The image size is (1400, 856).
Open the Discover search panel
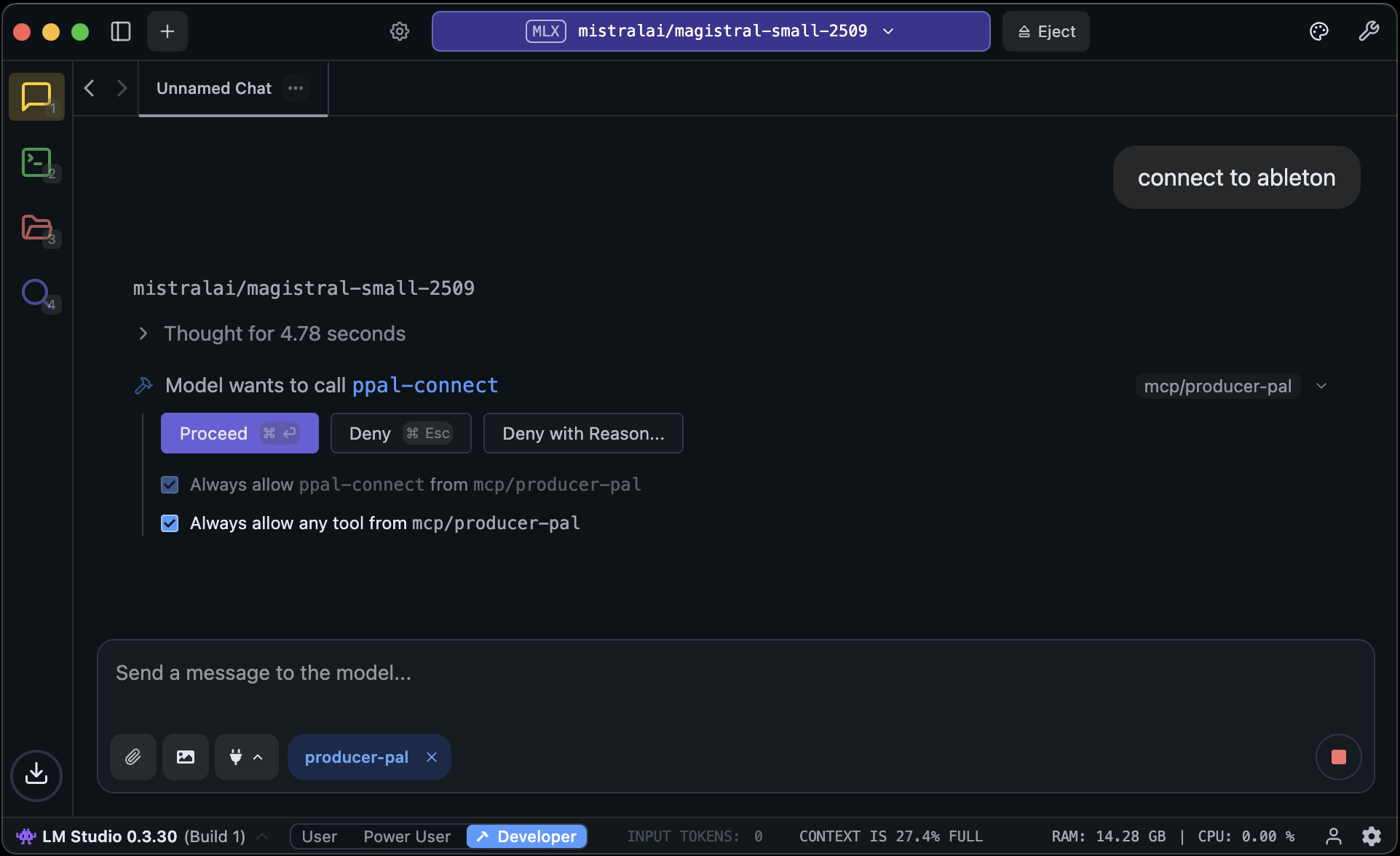pos(36,293)
